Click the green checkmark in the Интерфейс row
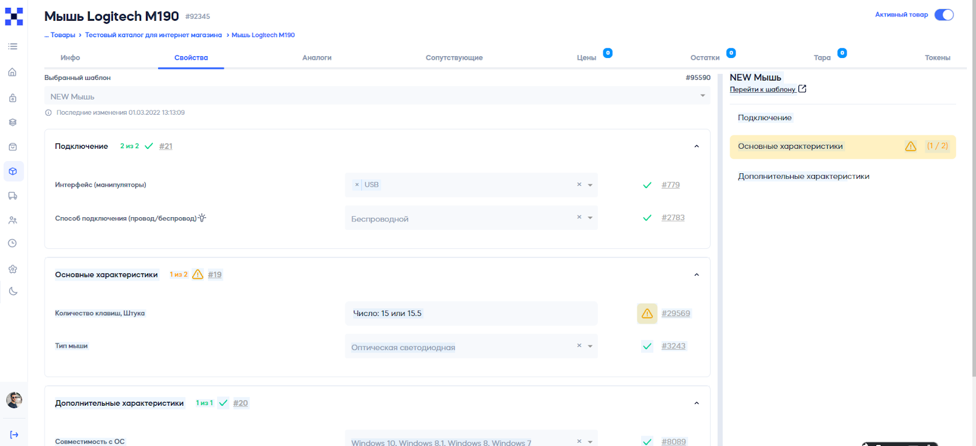Image resolution: width=976 pixels, height=446 pixels. point(647,185)
